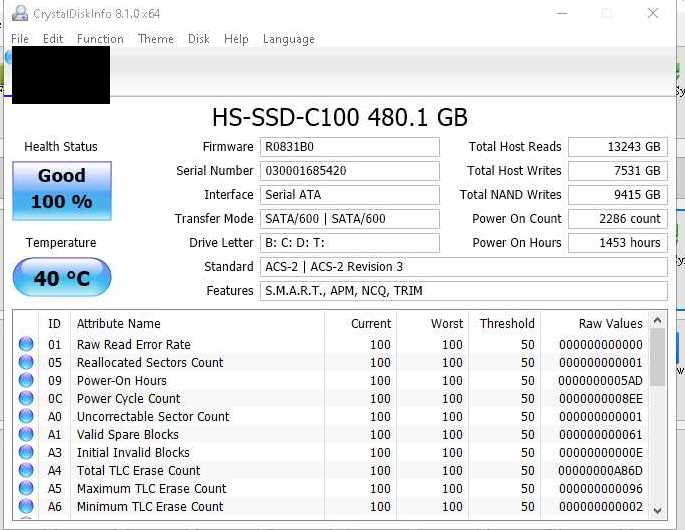Click the Features S.M.A.R.T. field
Image resolution: width=685 pixels, height=530 pixels.
coord(464,291)
